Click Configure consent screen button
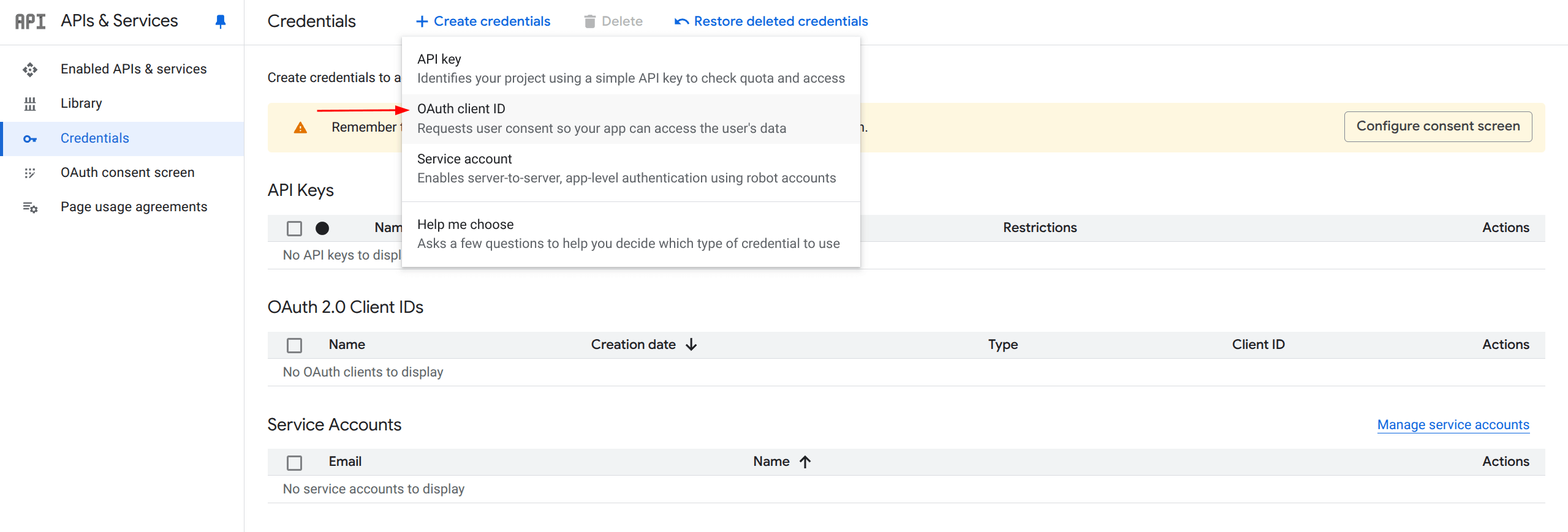 pyautogui.click(x=1438, y=126)
